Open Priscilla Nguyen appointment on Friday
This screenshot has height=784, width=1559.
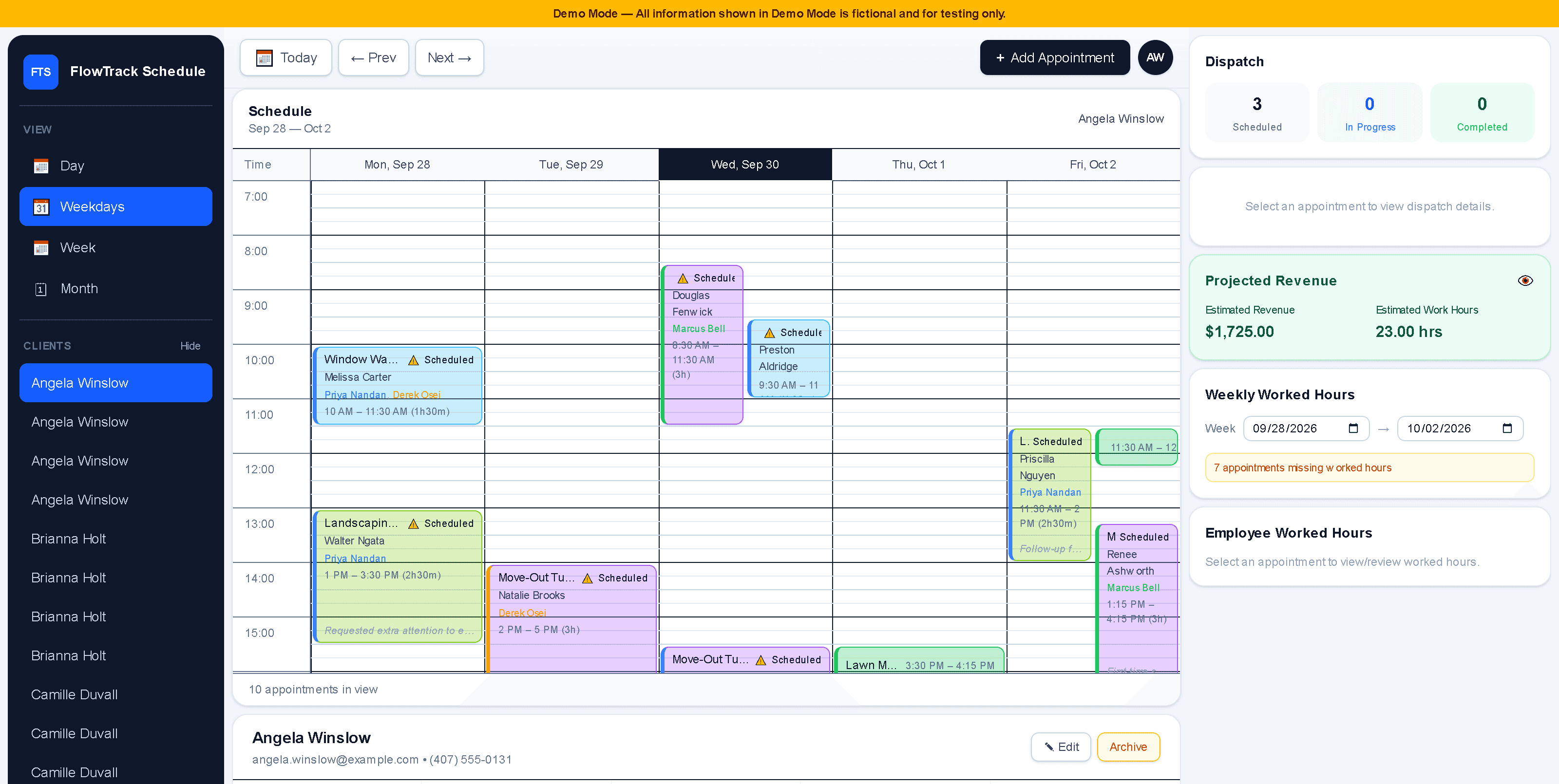1050,495
